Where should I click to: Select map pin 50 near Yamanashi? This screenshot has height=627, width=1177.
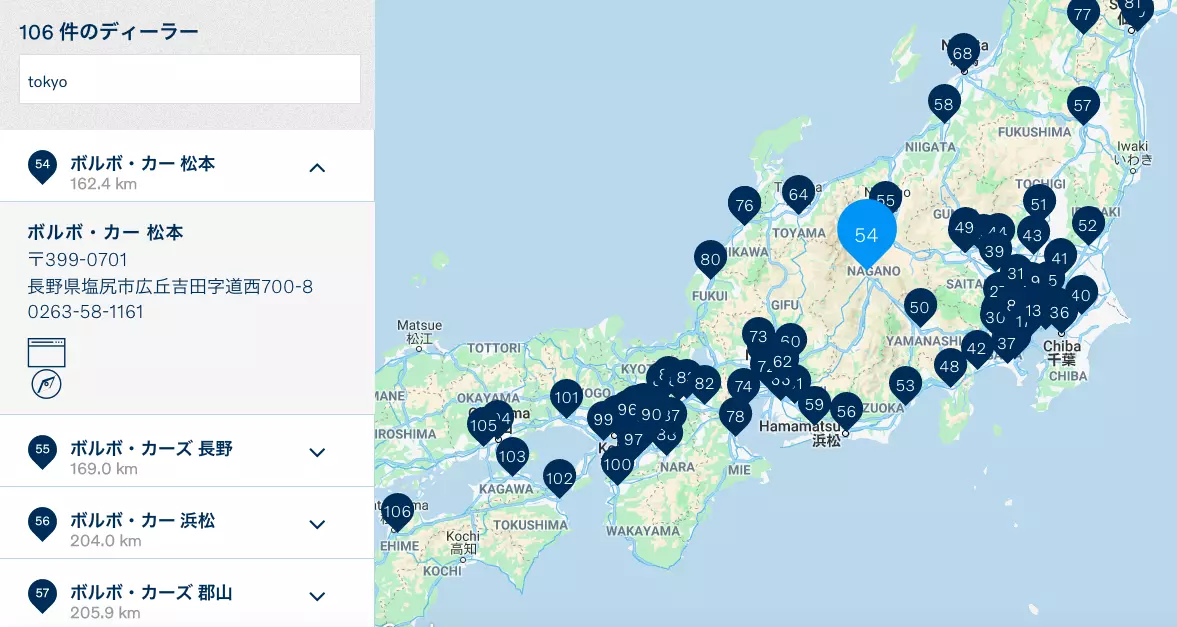tap(920, 307)
